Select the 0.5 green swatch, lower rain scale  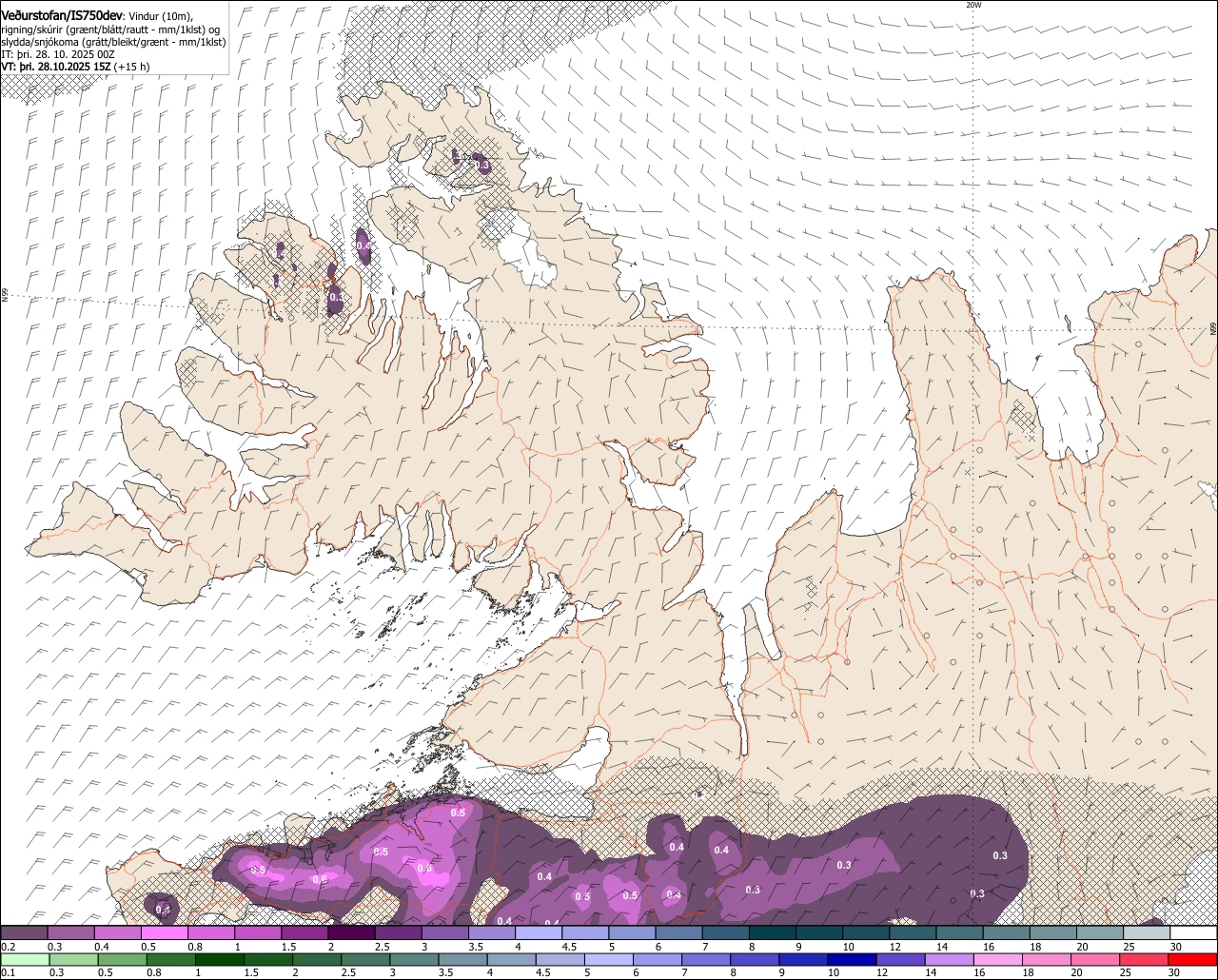pyautogui.click(x=122, y=960)
